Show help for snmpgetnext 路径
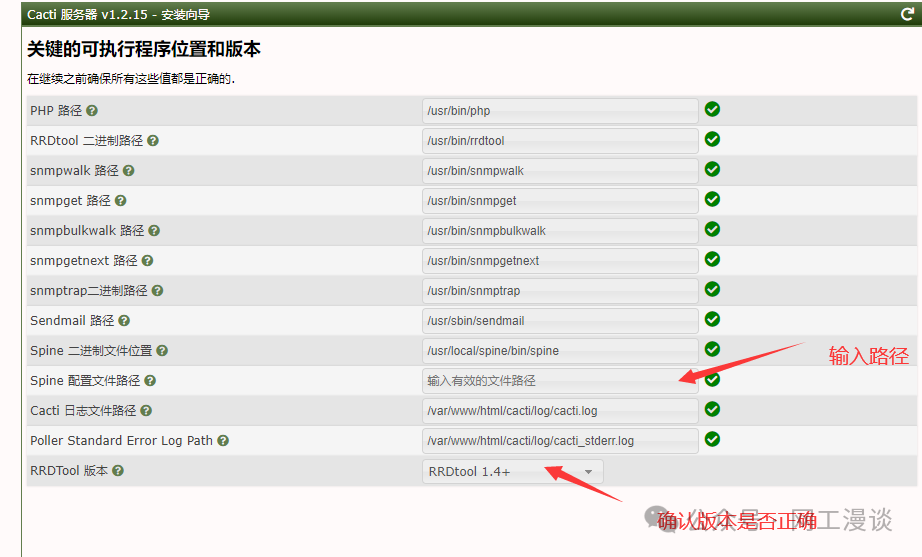 (x=148, y=261)
